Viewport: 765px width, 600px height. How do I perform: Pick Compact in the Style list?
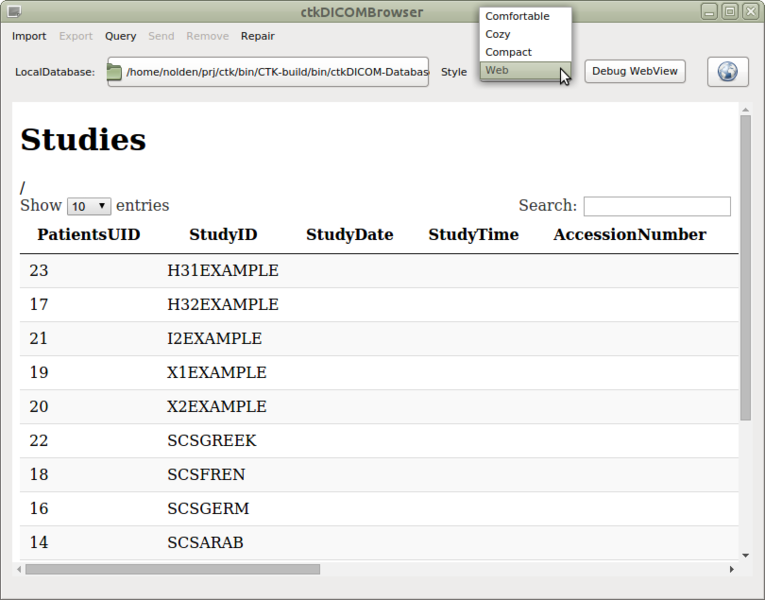(509, 52)
